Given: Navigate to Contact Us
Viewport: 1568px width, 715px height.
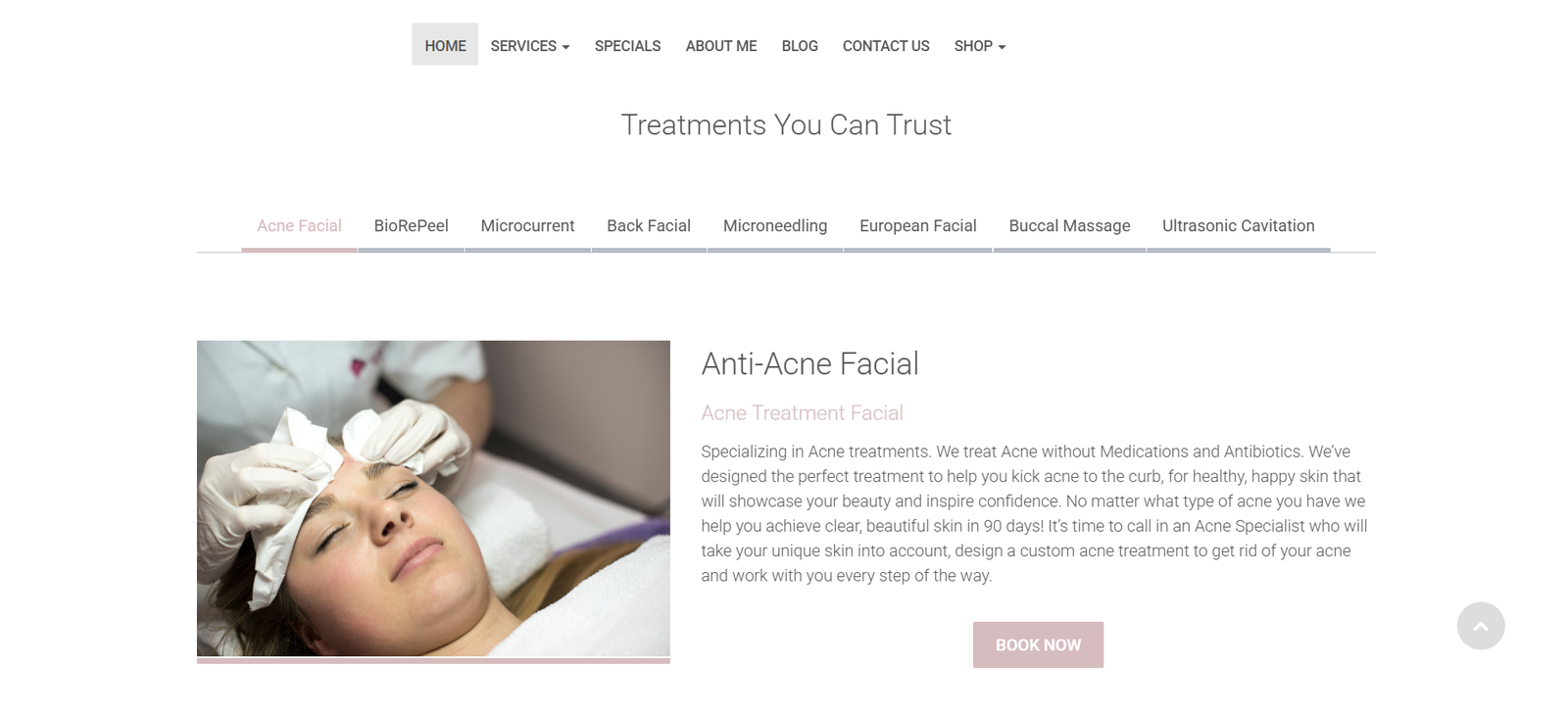Looking at the screenshot, I should point(886,46).
